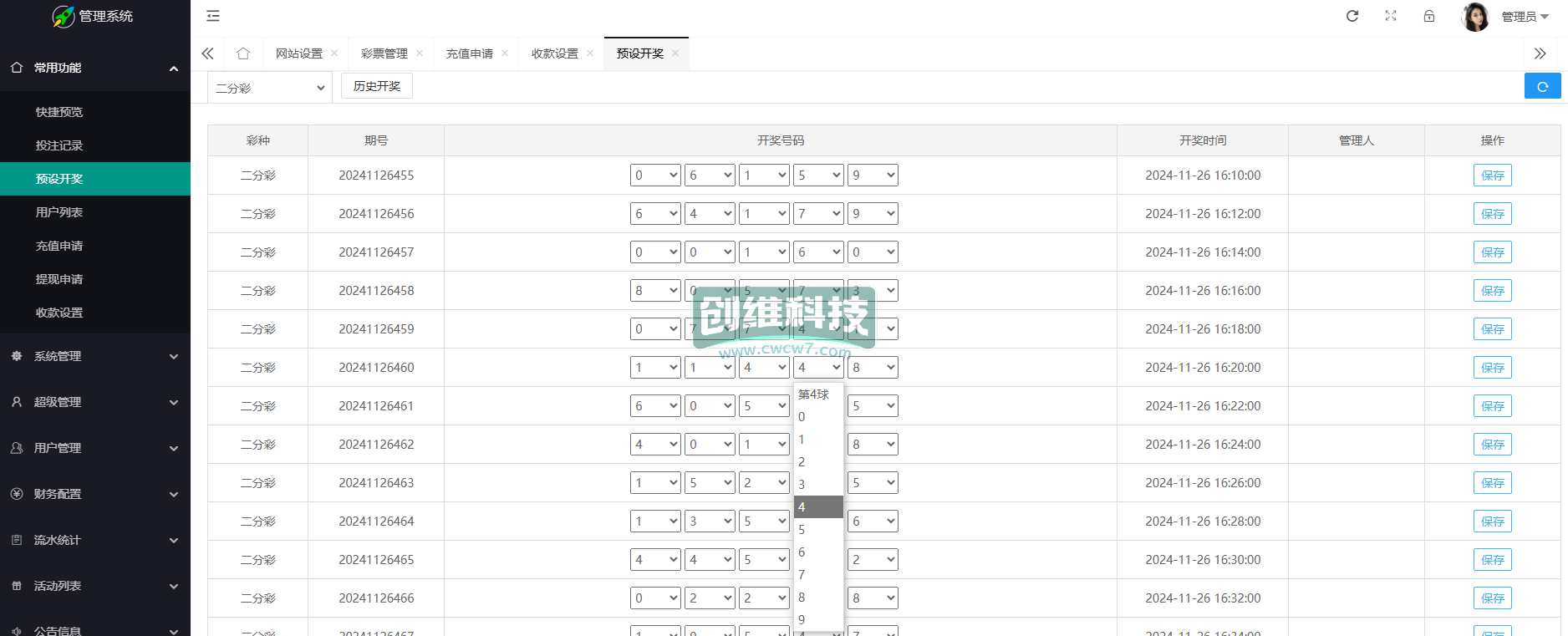
Task: Choose option 4 in the open 第4球 list
Action: click(818, 507)
